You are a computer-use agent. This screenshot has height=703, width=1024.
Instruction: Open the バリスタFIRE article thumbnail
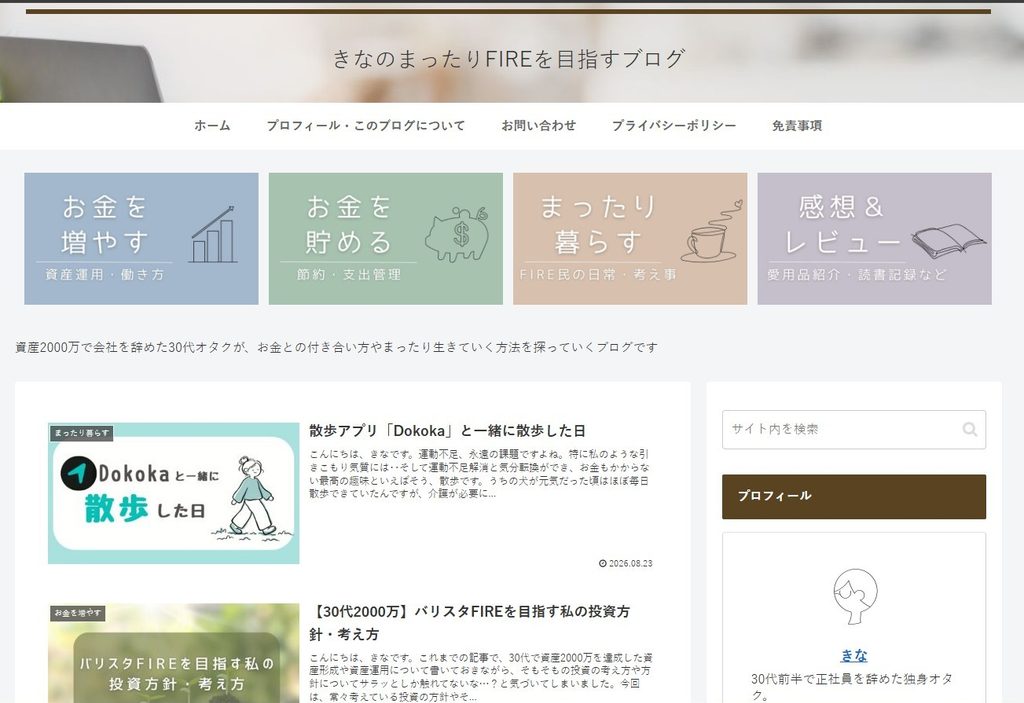tap(174, 653)
